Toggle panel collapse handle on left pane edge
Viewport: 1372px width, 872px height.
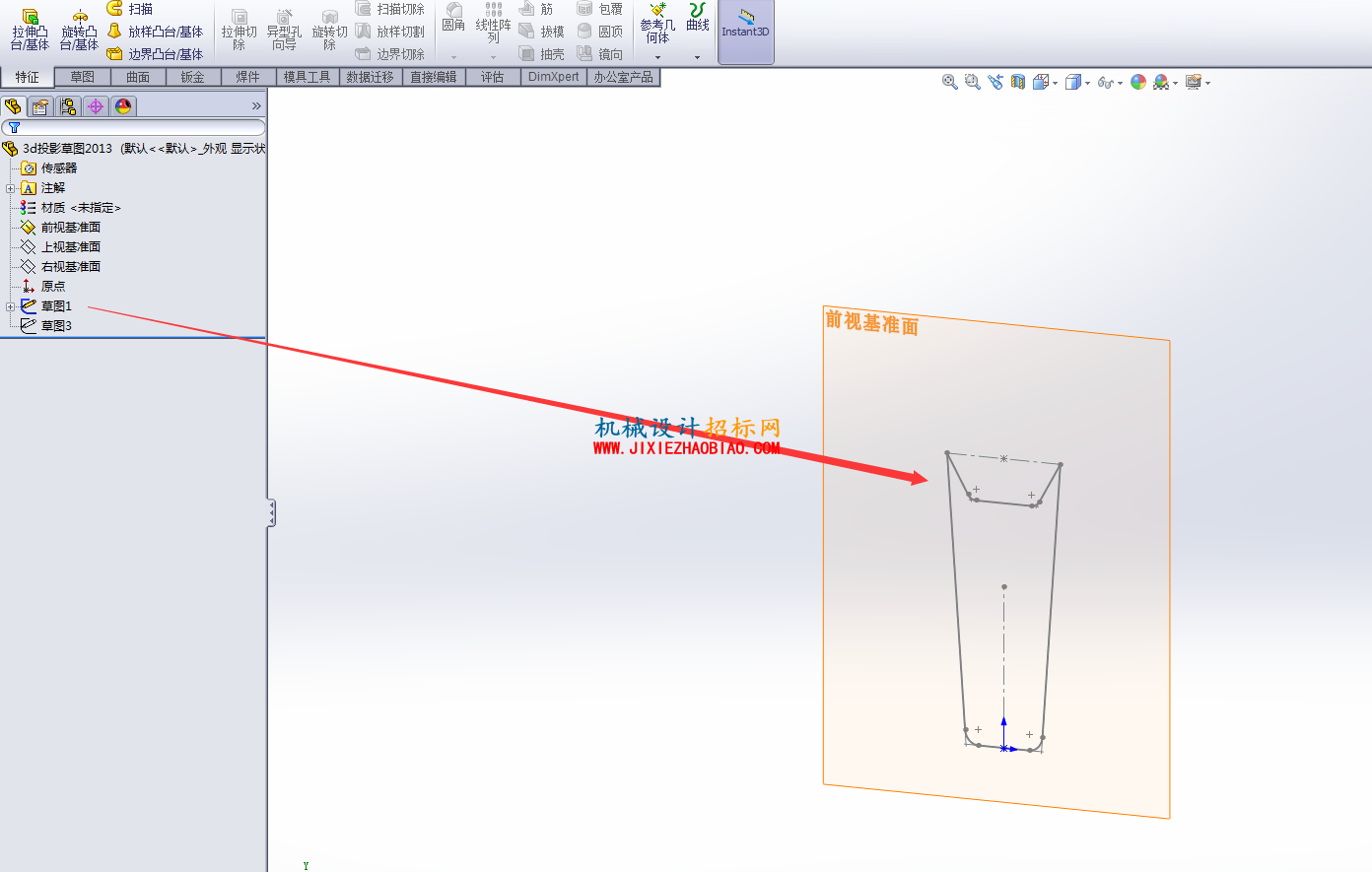click(271, 513)
